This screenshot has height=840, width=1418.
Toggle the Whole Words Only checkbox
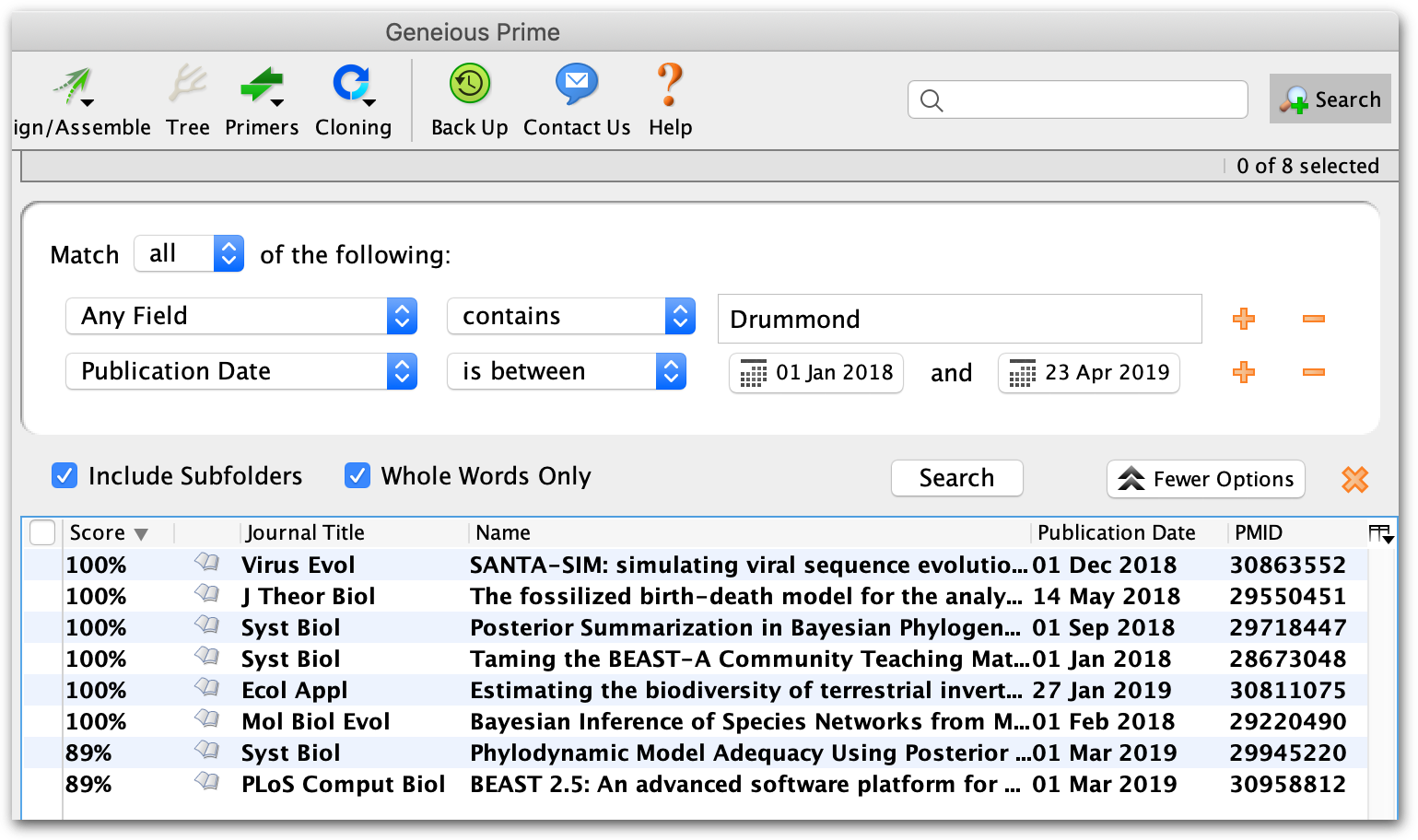coord(357,475)
